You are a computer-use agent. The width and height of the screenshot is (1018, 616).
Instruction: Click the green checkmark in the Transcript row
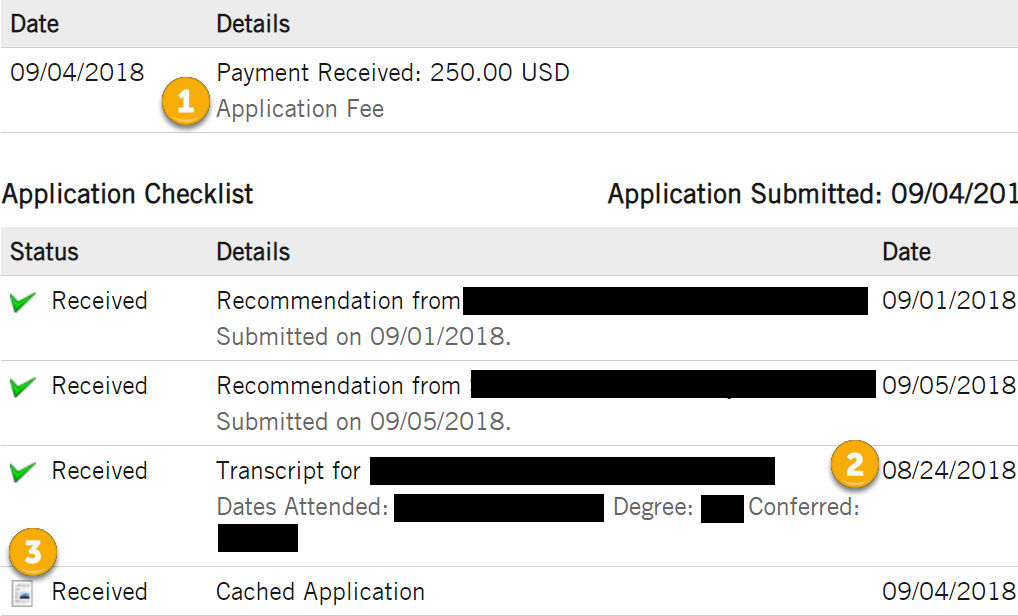coord(23,472)
